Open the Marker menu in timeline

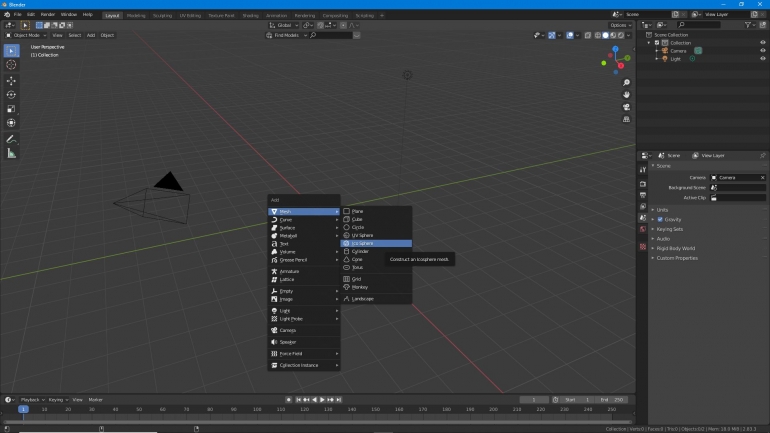[95, 400]
